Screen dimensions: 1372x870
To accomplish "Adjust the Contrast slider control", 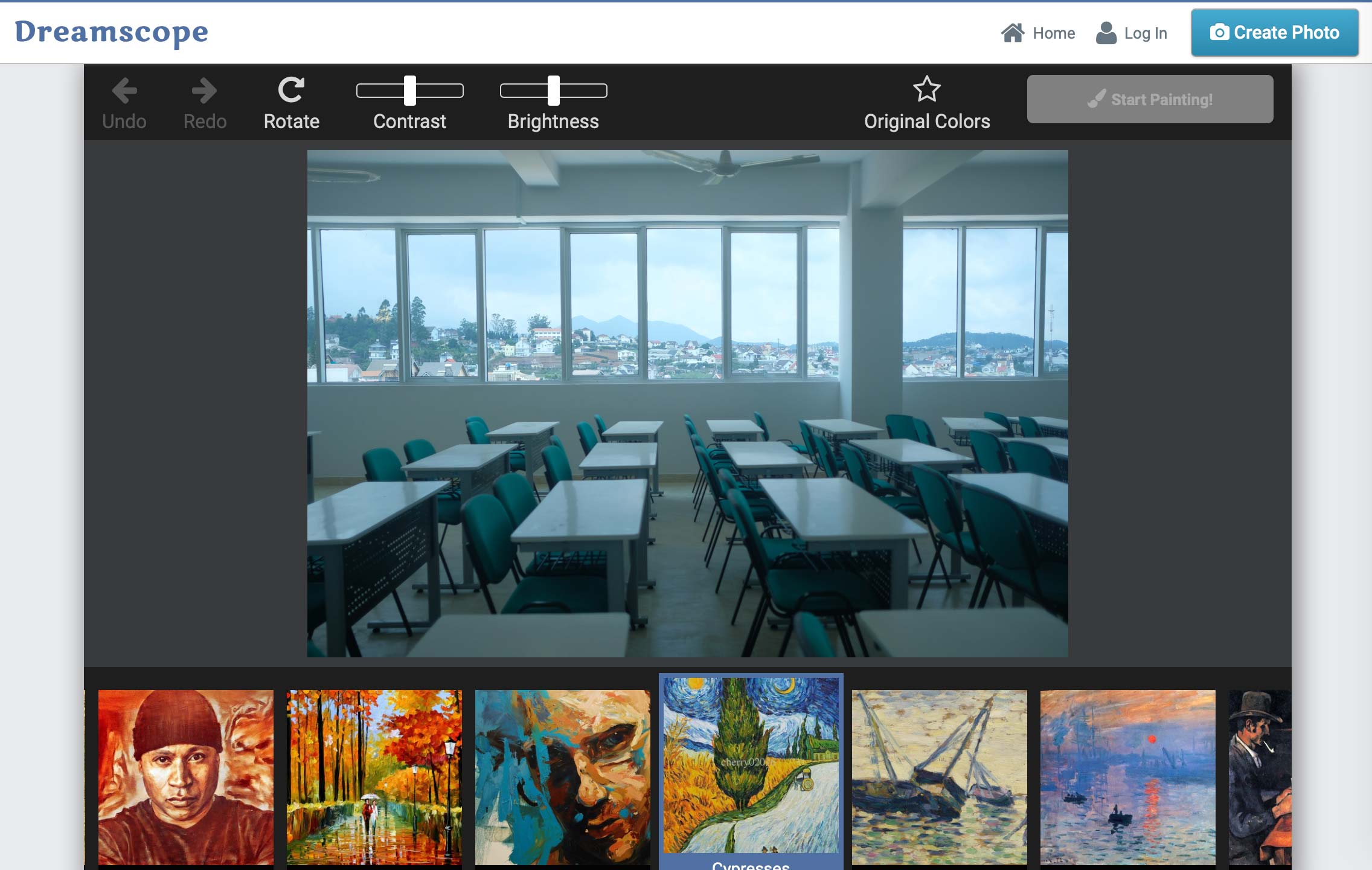I will pyautogui.click(x=410, y=91).
